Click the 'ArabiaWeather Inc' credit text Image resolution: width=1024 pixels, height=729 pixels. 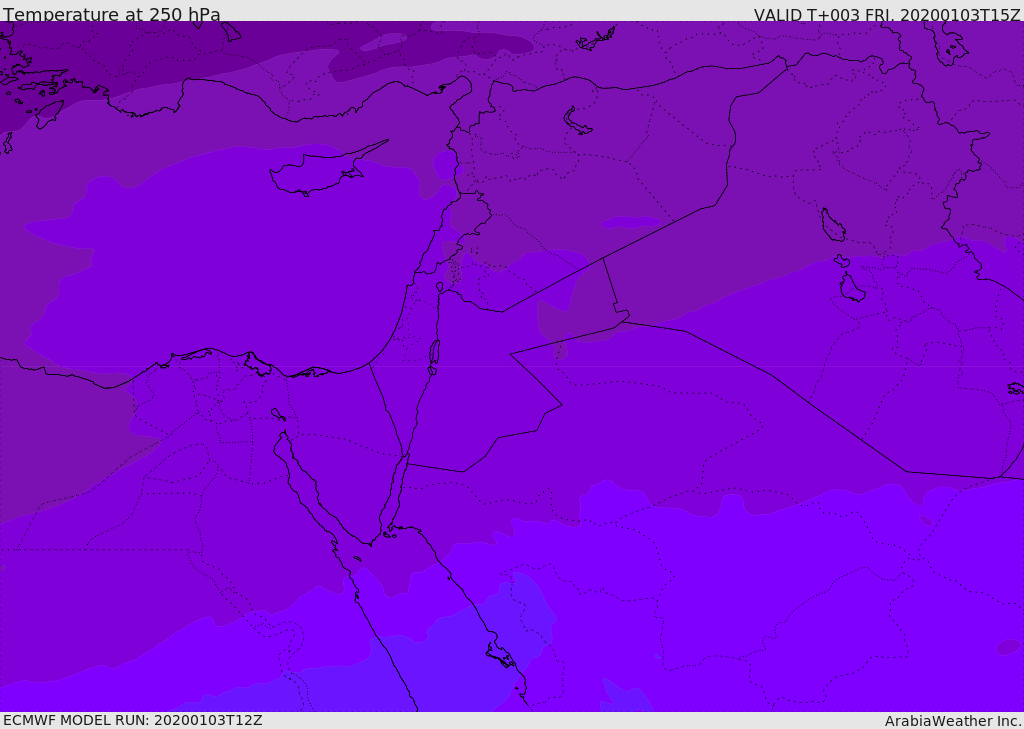[953, 721]
